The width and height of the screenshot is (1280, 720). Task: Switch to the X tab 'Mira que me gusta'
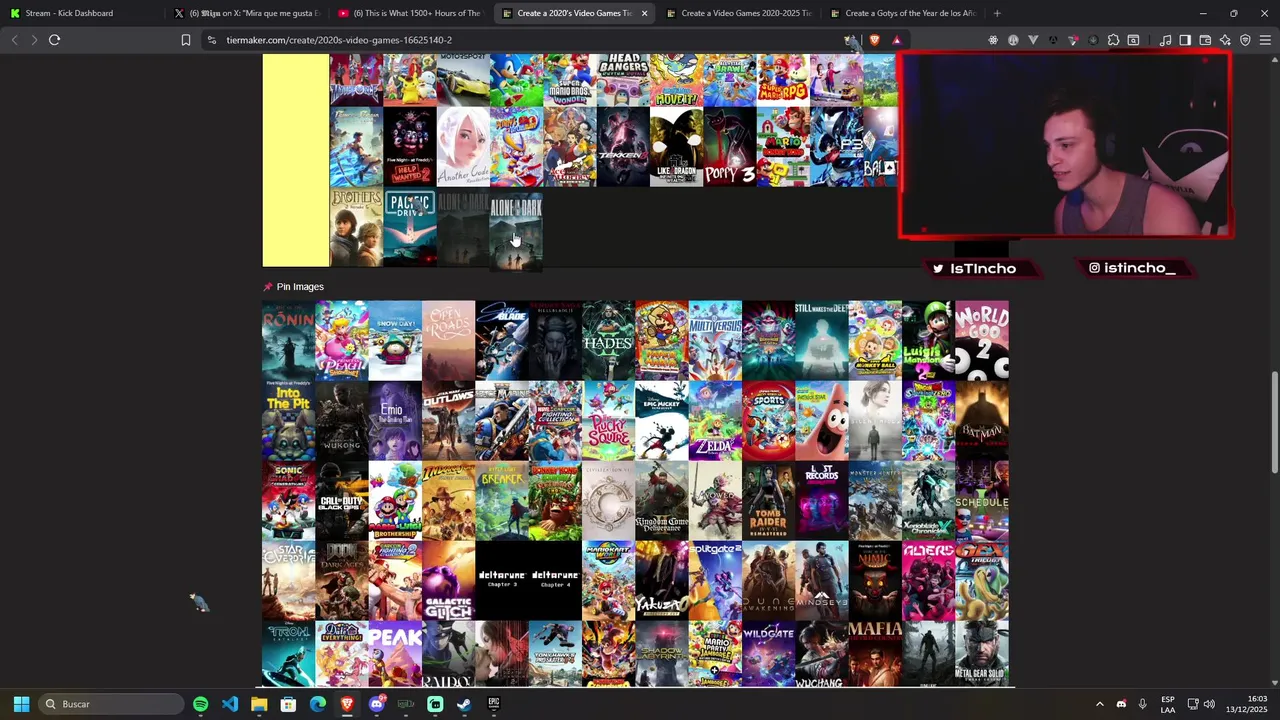[245, 13]
